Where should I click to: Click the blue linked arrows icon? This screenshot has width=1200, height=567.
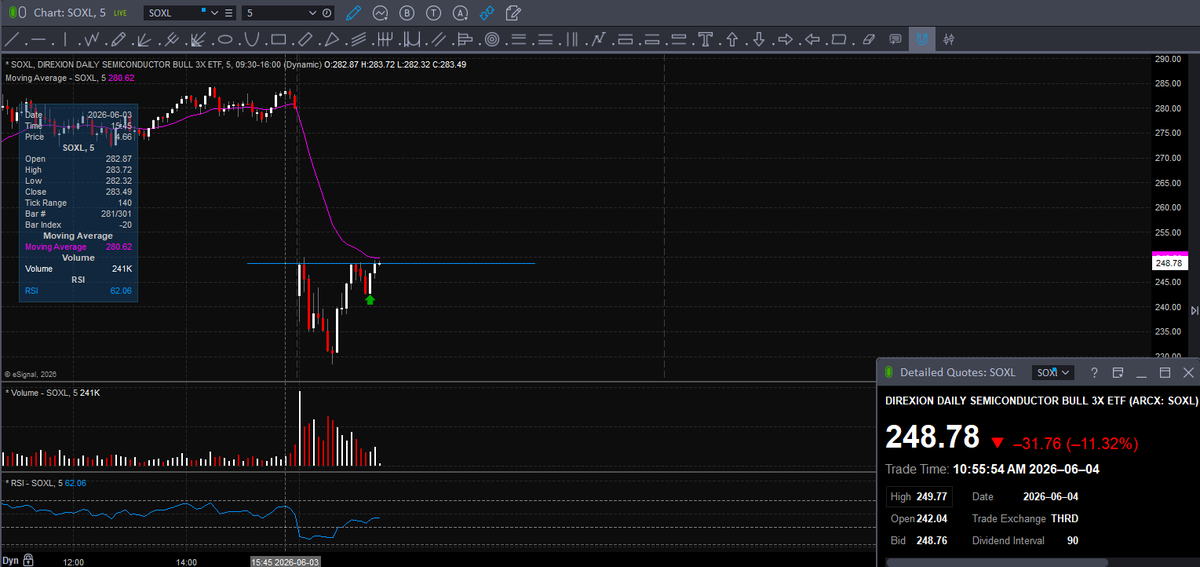click(487, 13)
